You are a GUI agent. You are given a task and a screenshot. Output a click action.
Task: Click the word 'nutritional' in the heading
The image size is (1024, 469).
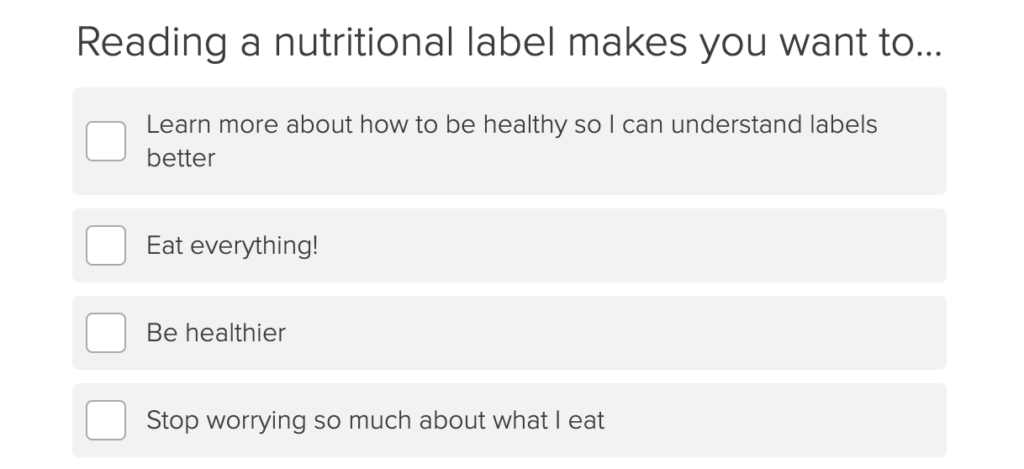pyautogui.click(x=363, y=42)
